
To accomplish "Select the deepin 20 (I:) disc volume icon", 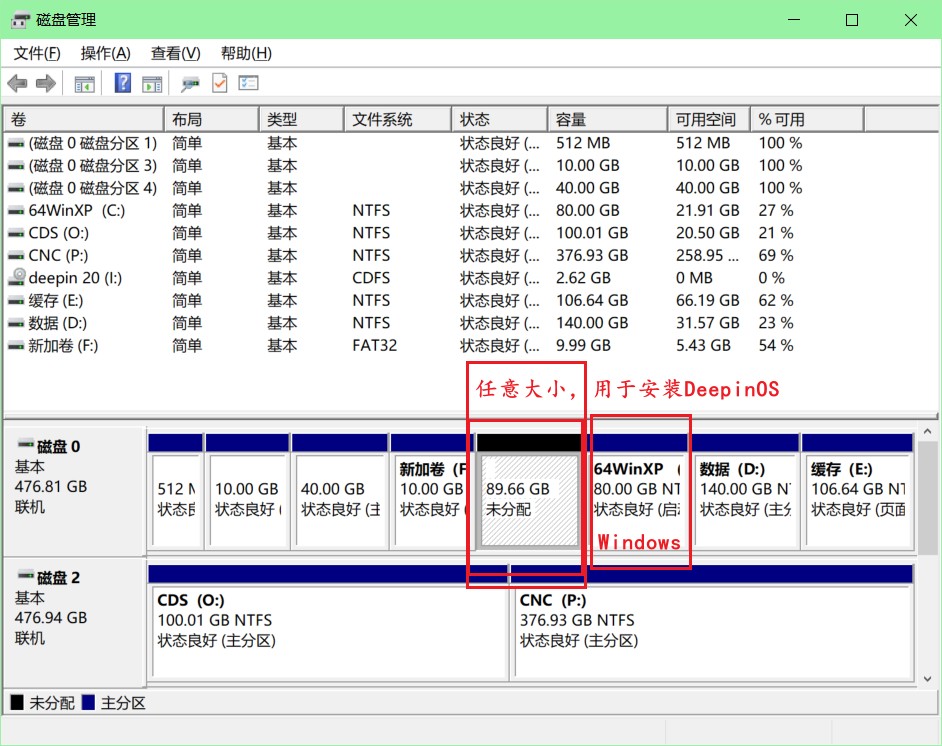I will (x=17, y=278).
